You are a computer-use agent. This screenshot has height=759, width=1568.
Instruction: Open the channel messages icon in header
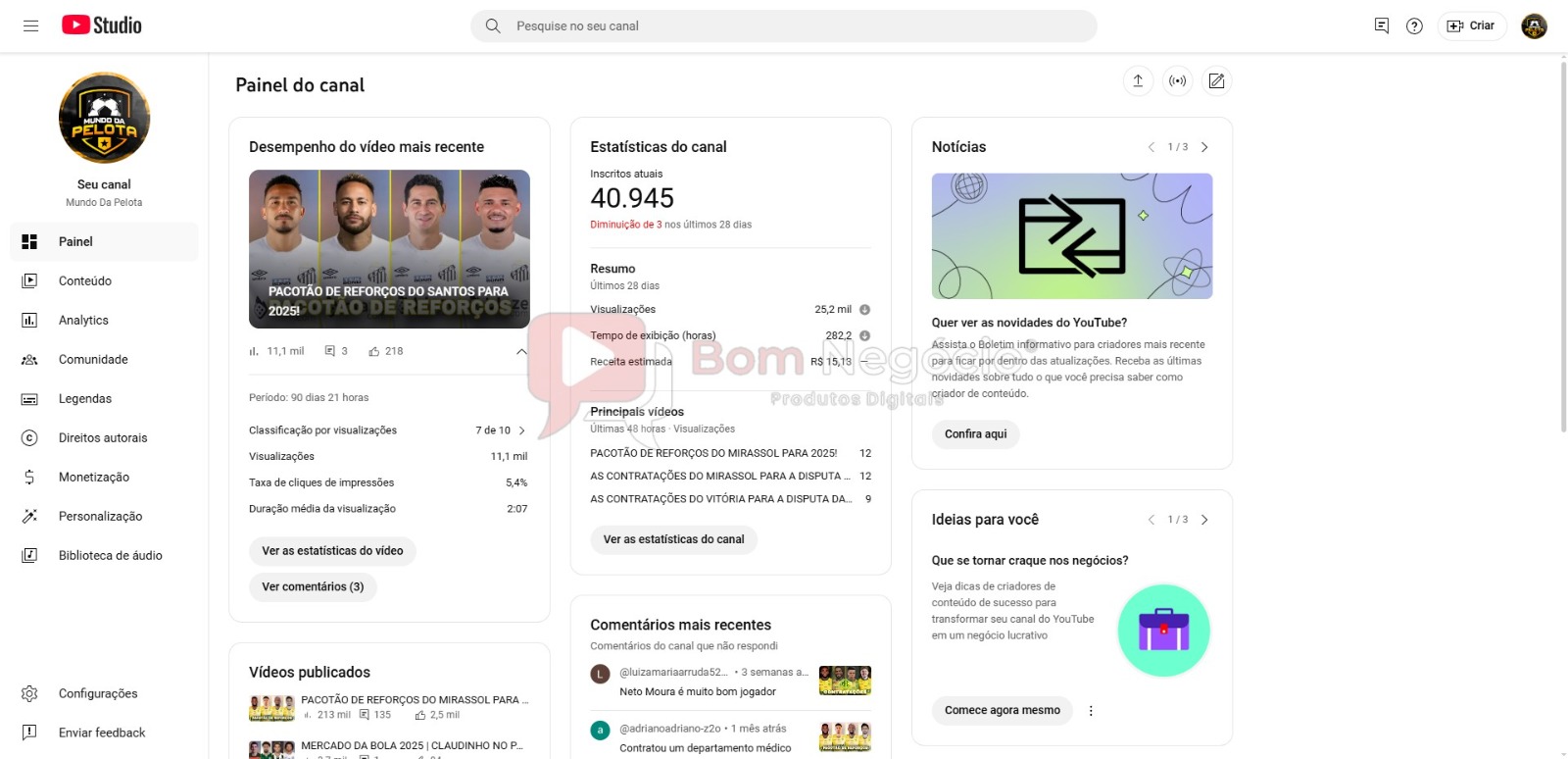[x=1382, y=25]
